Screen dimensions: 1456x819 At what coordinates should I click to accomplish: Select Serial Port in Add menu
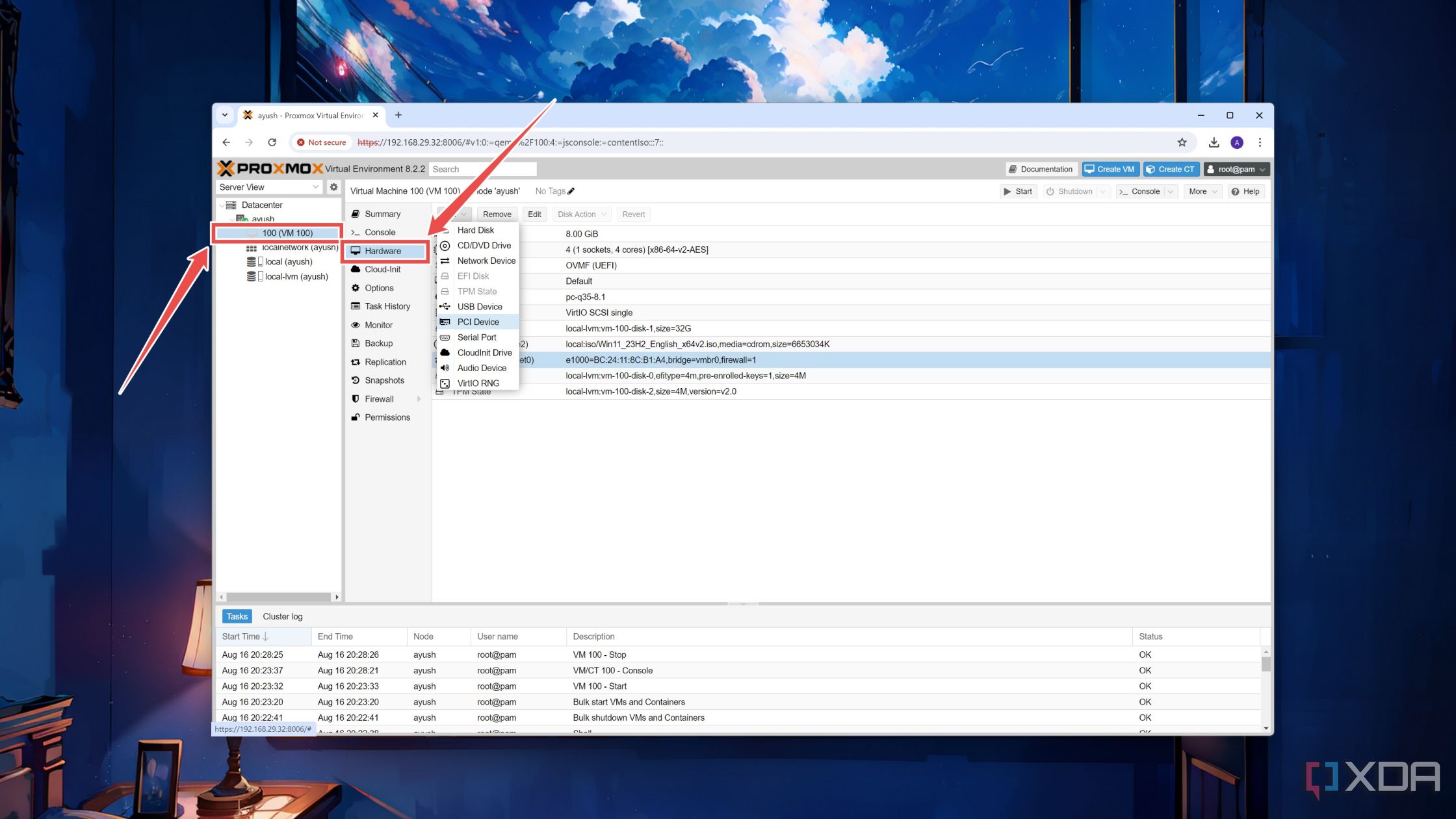pos(476,337)
